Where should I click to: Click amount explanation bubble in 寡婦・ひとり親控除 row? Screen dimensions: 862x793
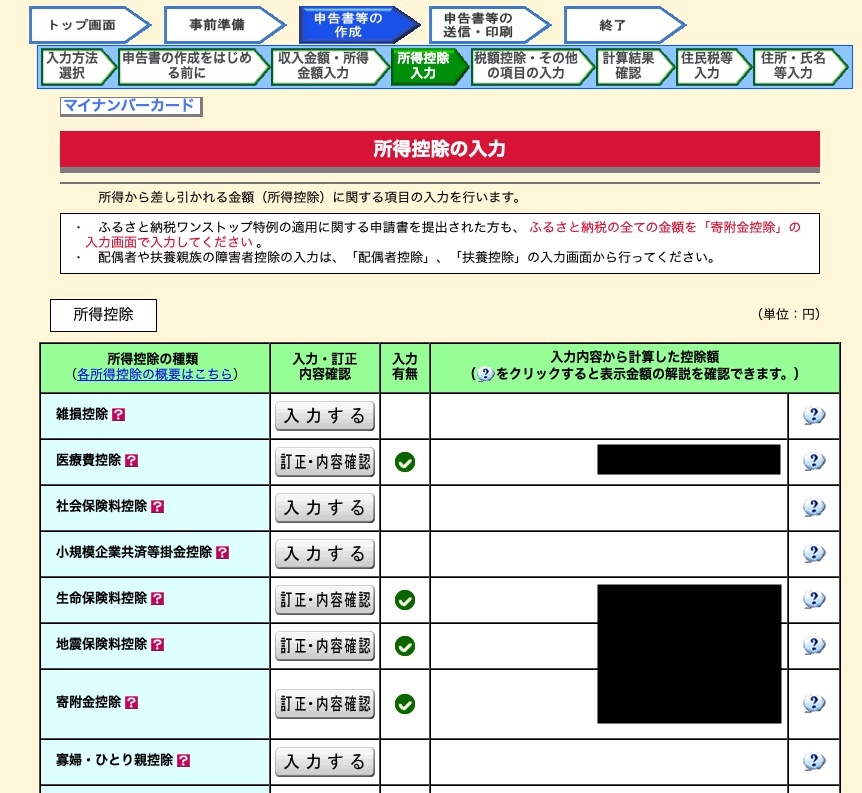[814, 761]
